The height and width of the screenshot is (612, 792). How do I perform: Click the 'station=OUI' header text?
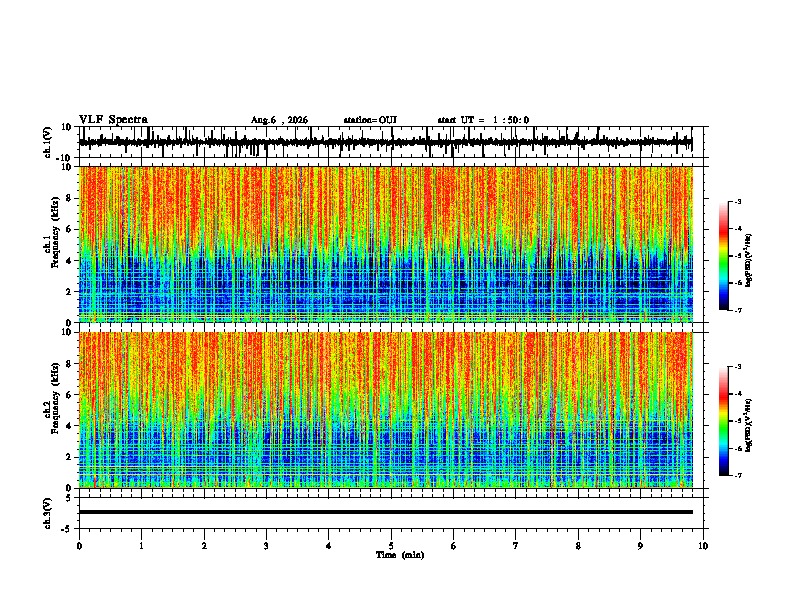point(370,120)
